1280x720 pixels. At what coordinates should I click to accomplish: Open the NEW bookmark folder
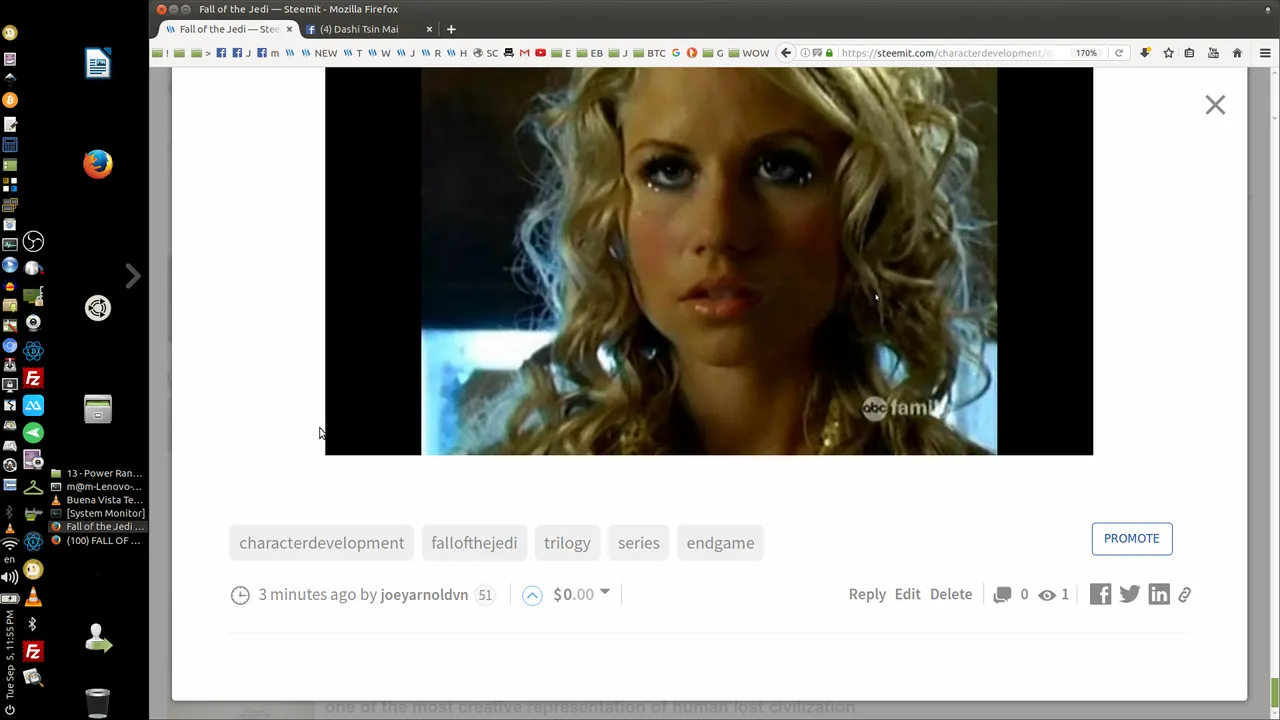tap(319, 53)
